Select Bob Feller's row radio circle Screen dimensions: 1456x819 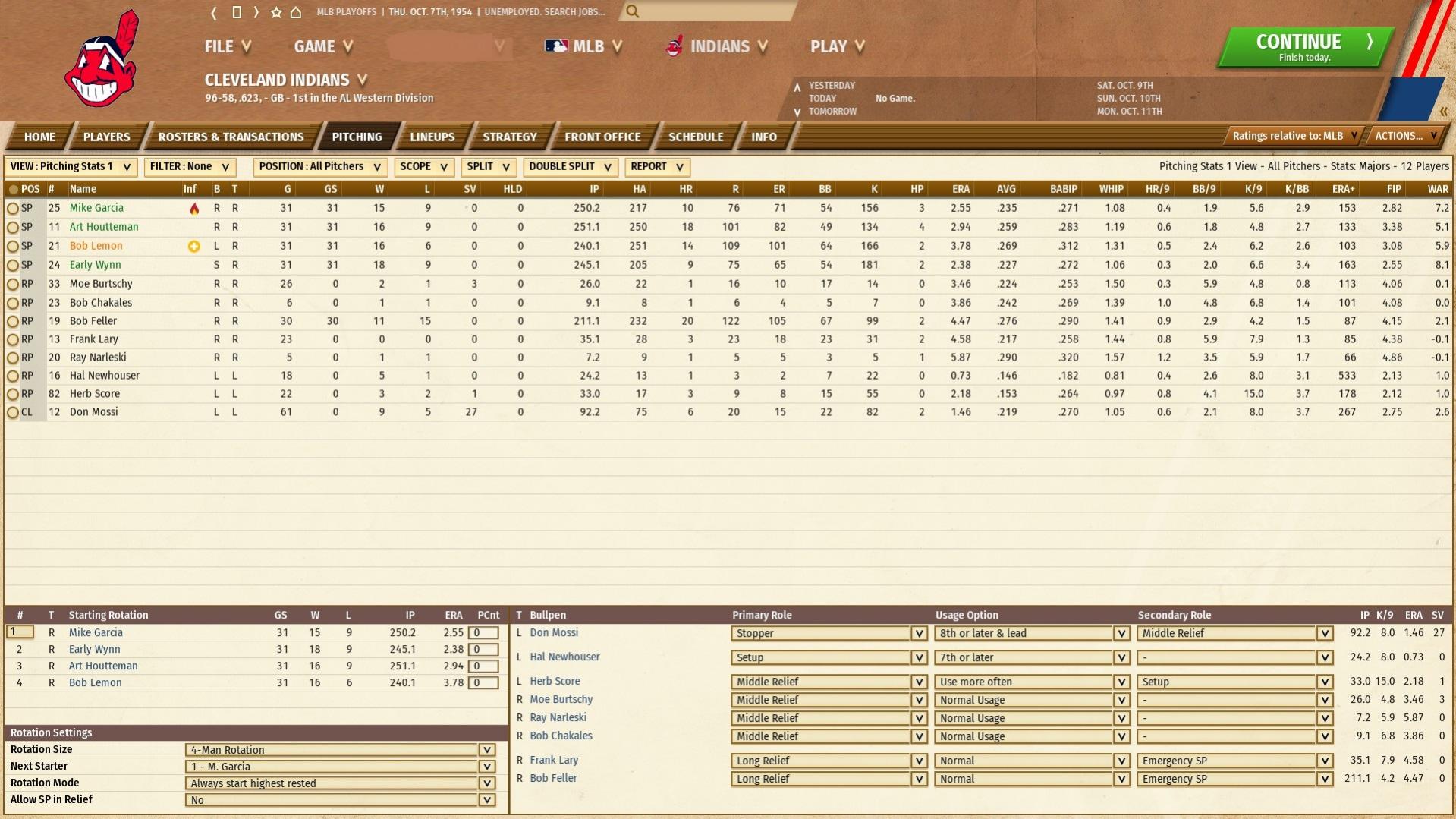pos(13,321)
